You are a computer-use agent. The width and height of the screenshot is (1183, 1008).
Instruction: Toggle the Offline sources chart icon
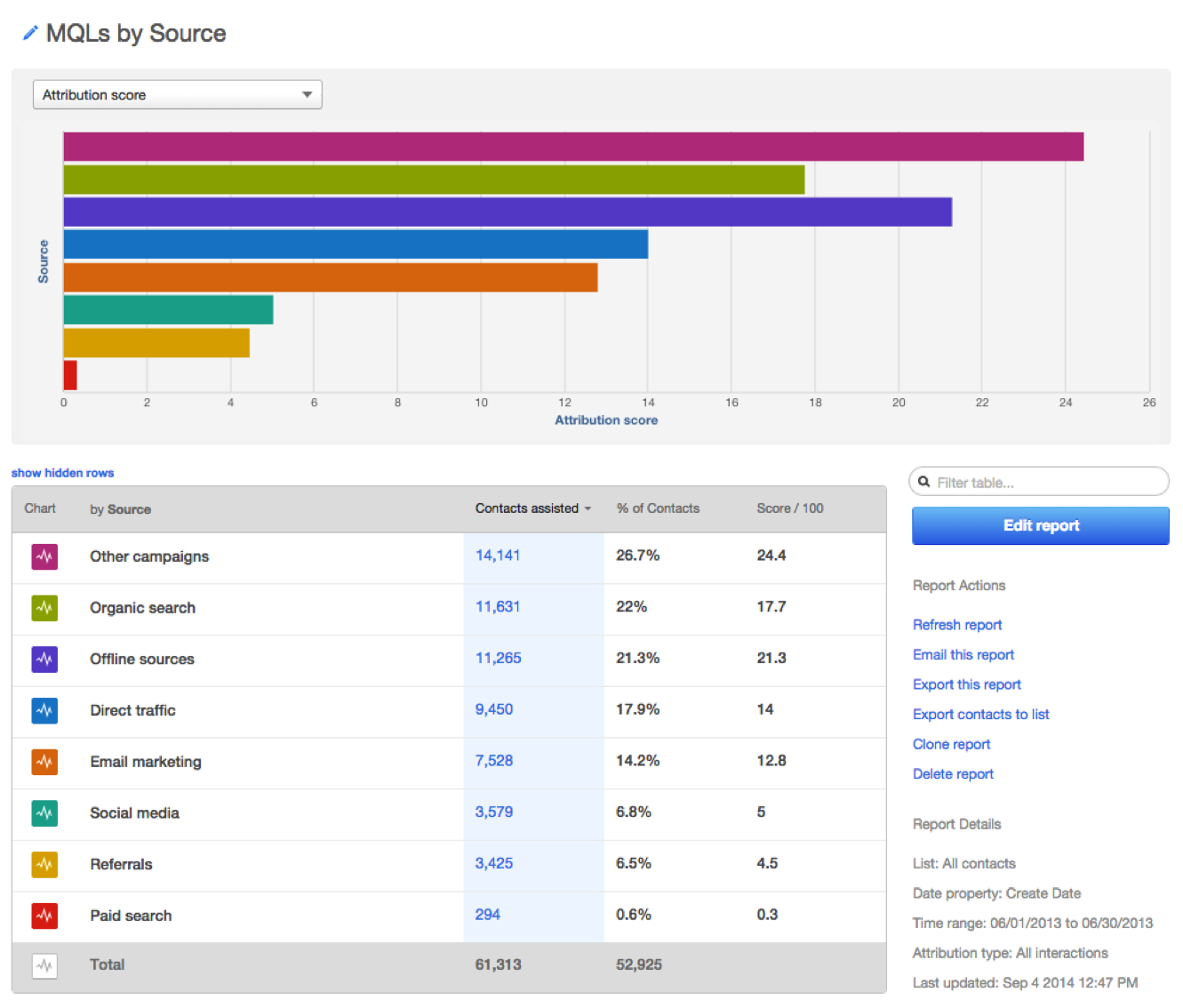(x=44, y=660)
